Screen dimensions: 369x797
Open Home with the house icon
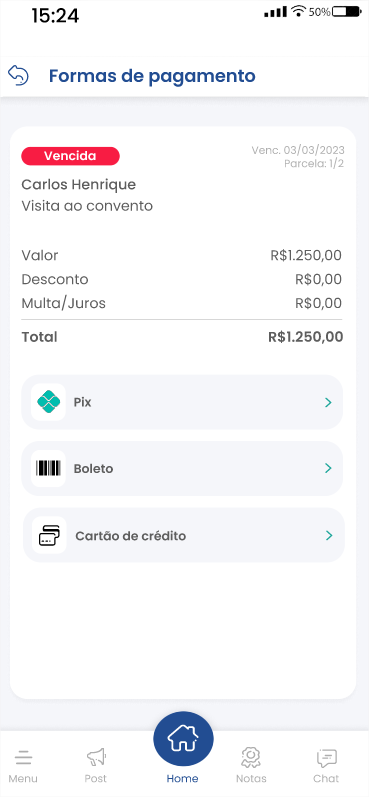(183, 738)
